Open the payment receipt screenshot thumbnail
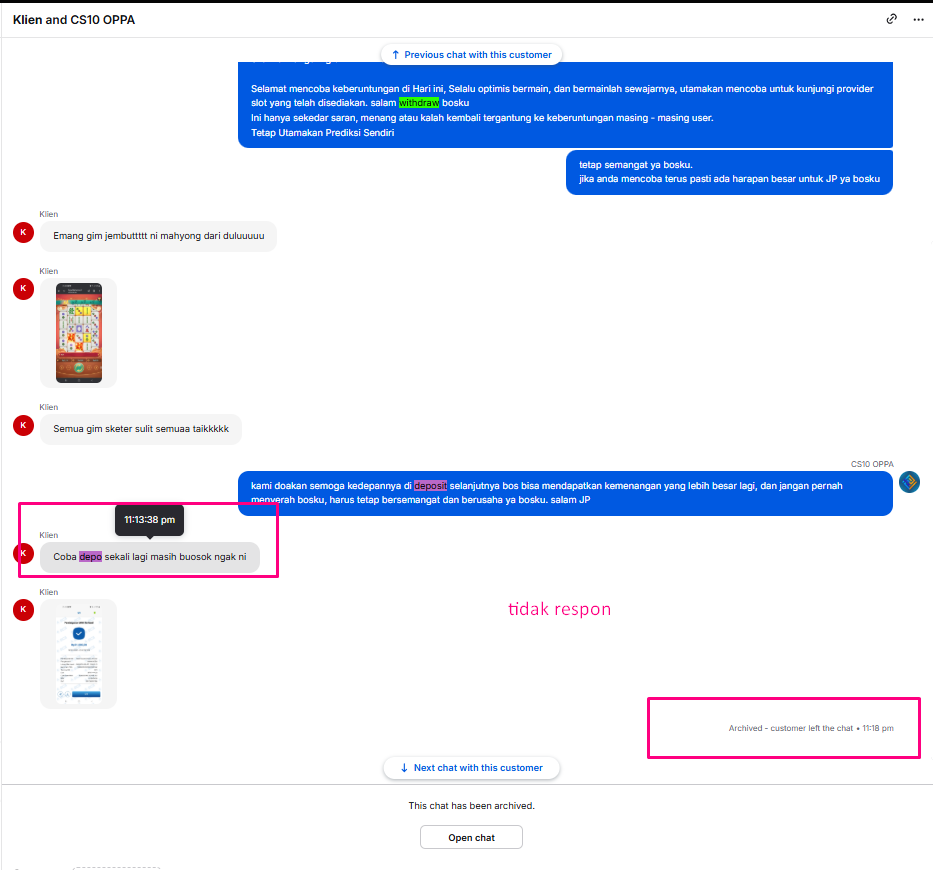 [x=79, y=653]
